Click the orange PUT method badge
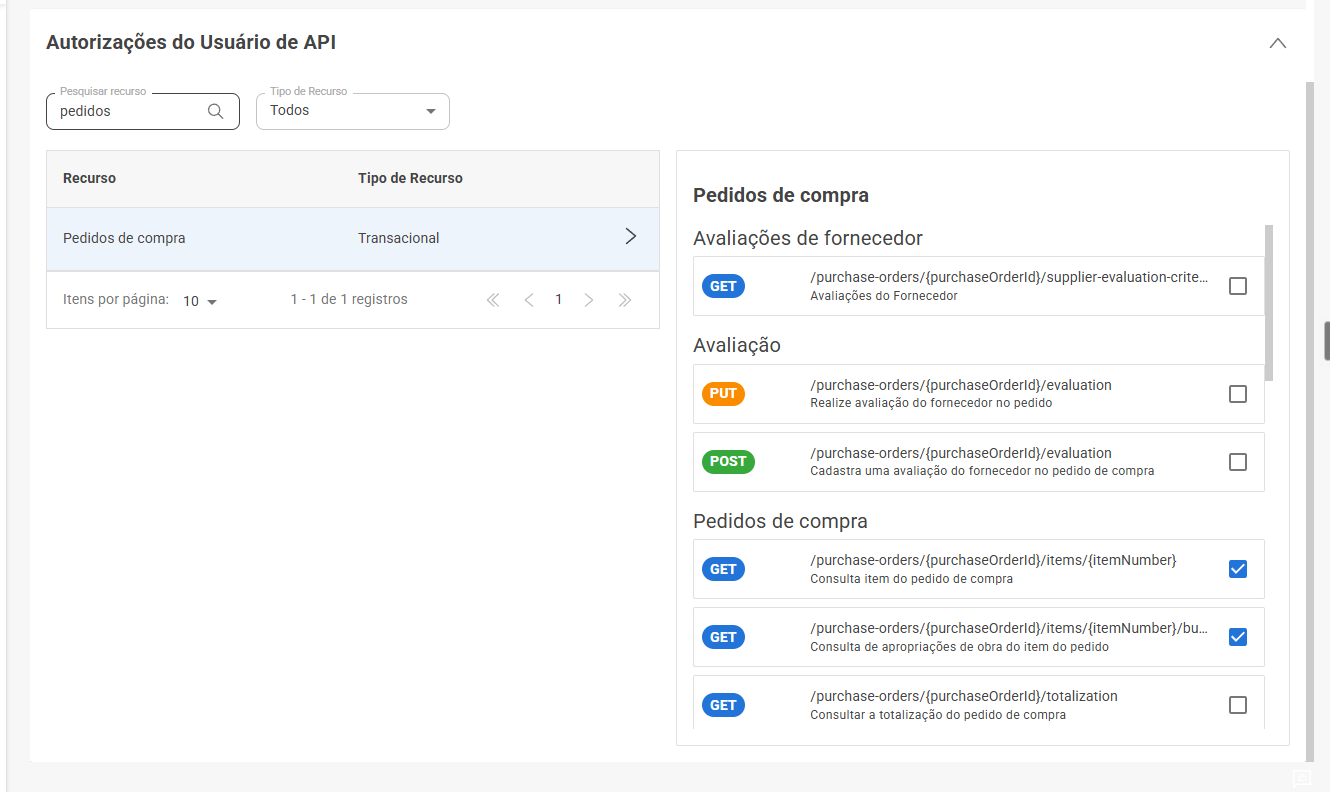The width and height of the screenshot is (1330, 792). 723,394
